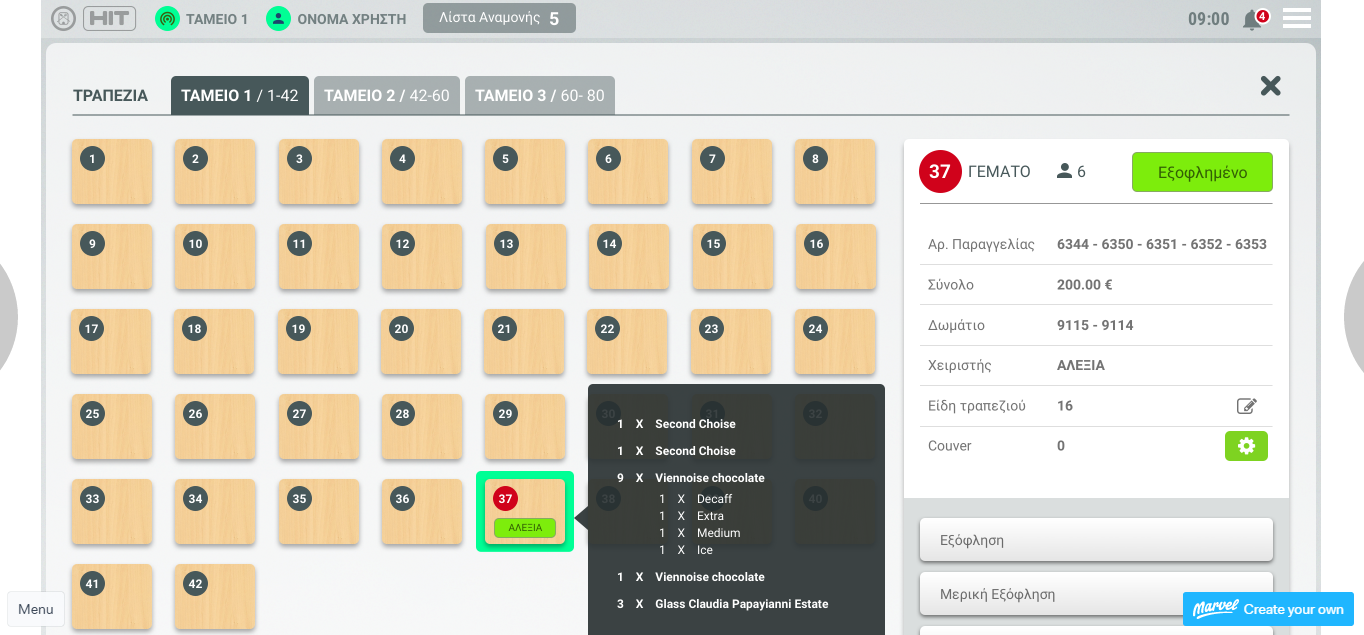Open the Menu button at bottom left
This screenshot has height=635, width=1364.
(x=36, y=609)
